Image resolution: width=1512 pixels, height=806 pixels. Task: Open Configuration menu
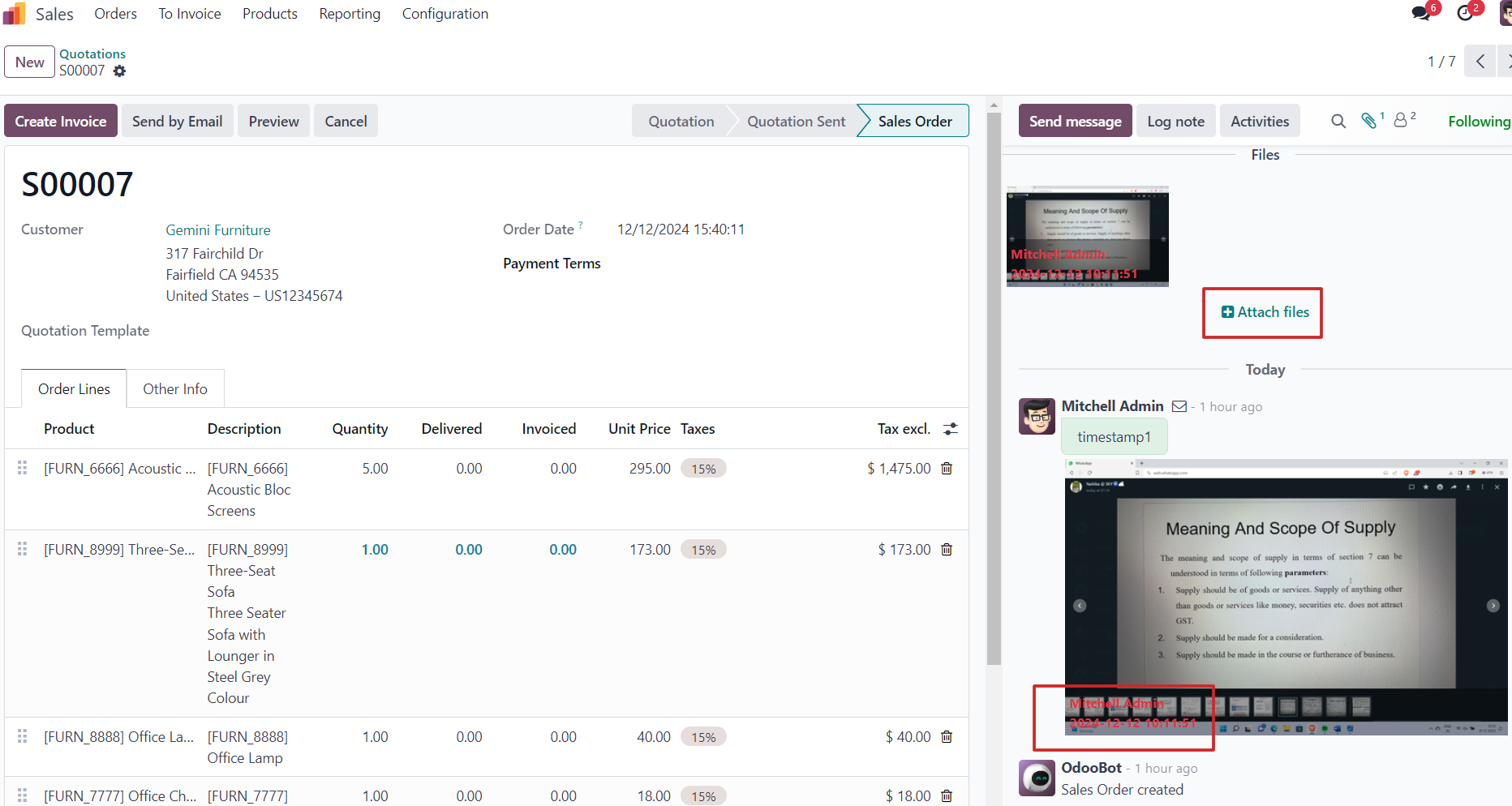[x=445, y=14]
